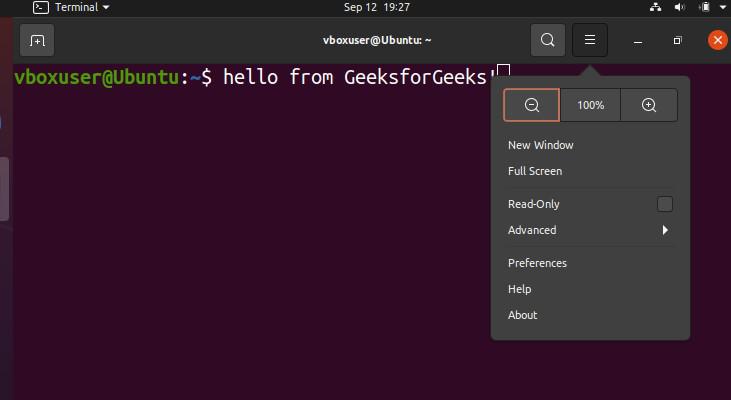This screenshot has height=400, width=731.
Task: Expand the Advanced submenu
Action: click(589, 230)
